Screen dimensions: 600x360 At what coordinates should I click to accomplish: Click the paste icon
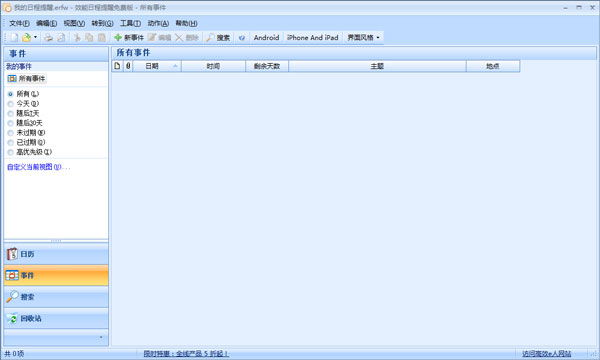click(101, 37)
